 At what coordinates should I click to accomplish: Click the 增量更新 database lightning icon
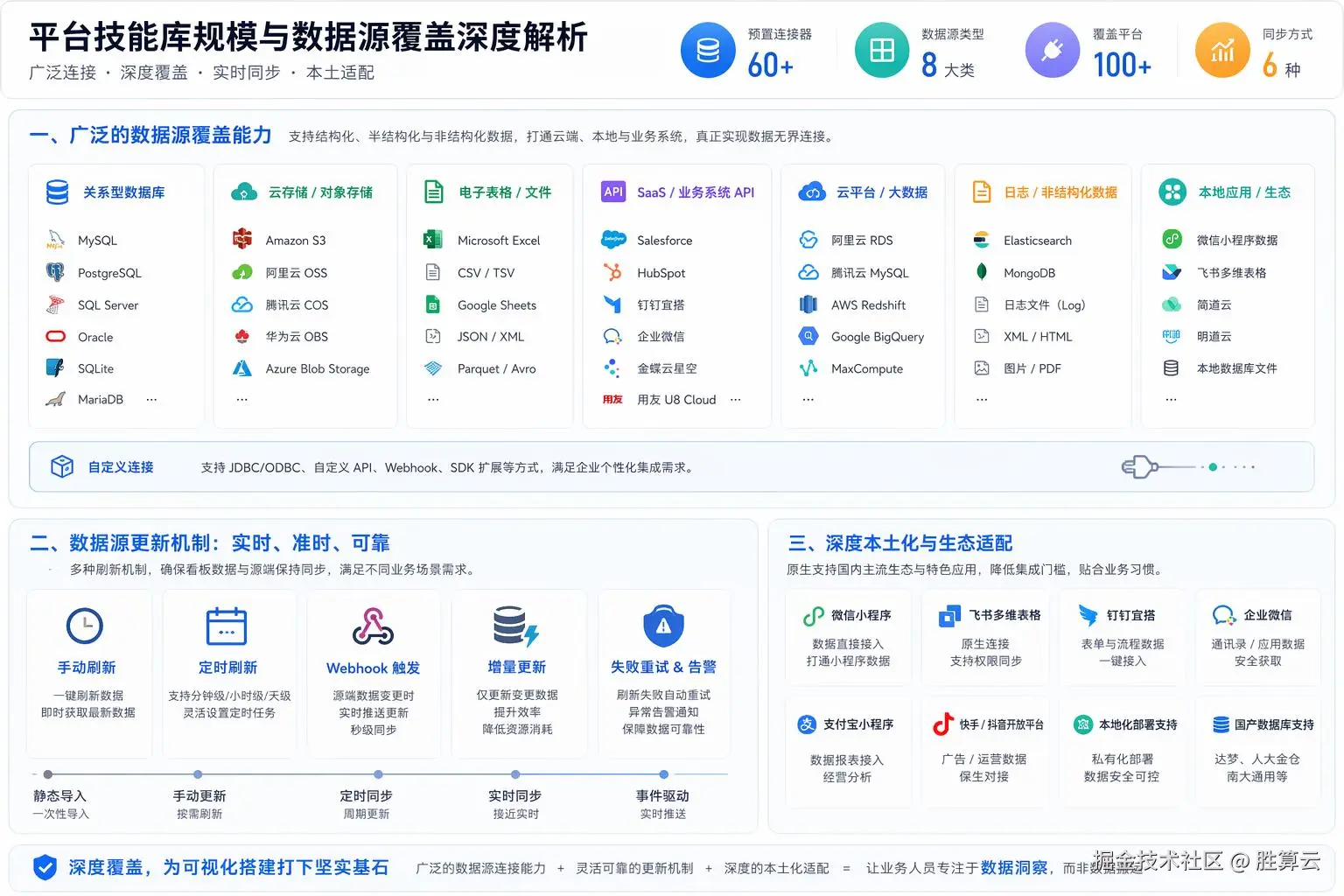point(515,626)
